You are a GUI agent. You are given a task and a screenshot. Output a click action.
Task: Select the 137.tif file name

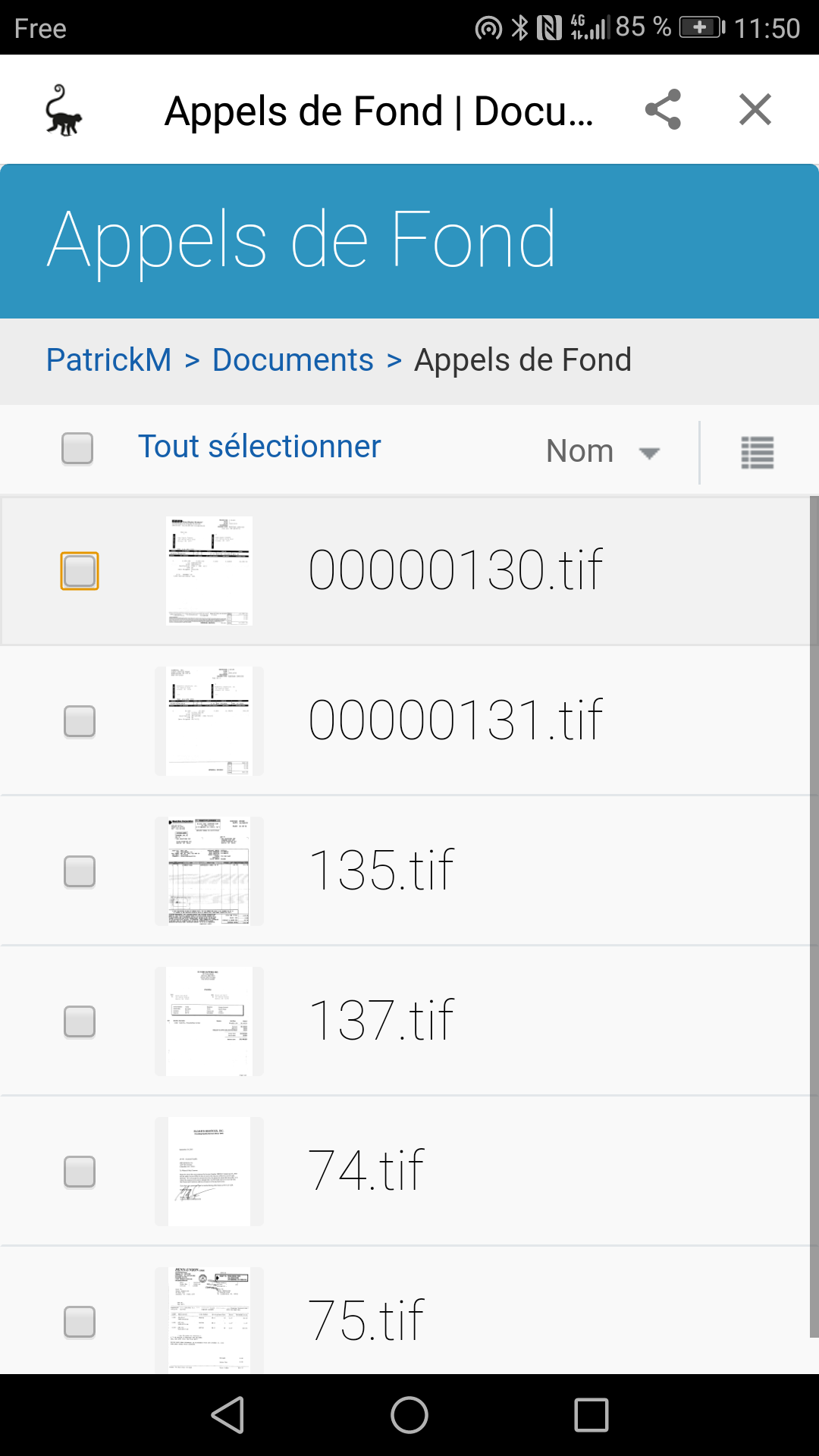381,1020
